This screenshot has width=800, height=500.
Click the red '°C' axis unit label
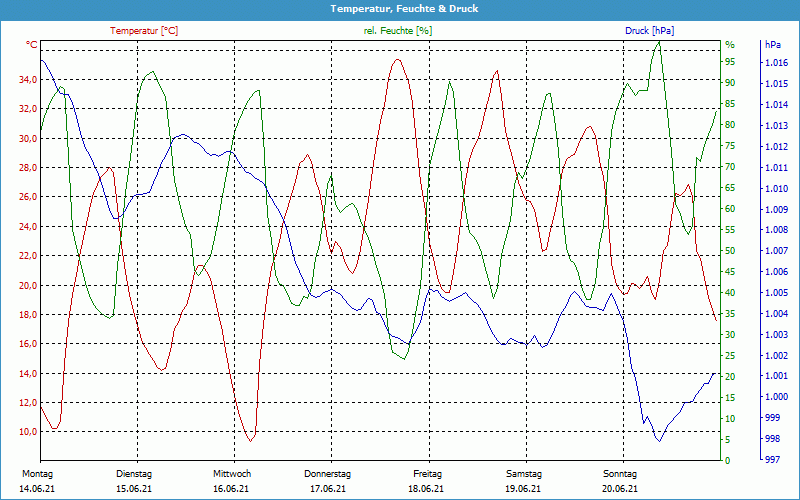click(x=32, y=45)
